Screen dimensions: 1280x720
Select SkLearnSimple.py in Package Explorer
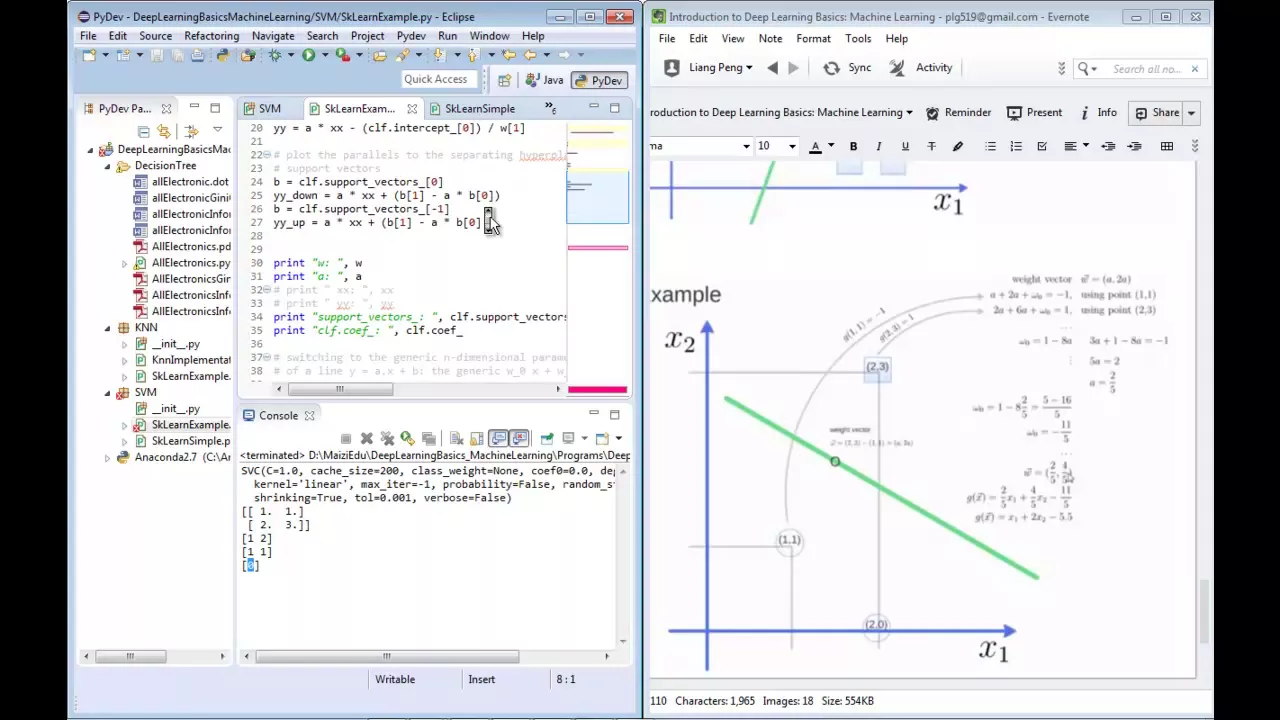click(x=190, y=441)
